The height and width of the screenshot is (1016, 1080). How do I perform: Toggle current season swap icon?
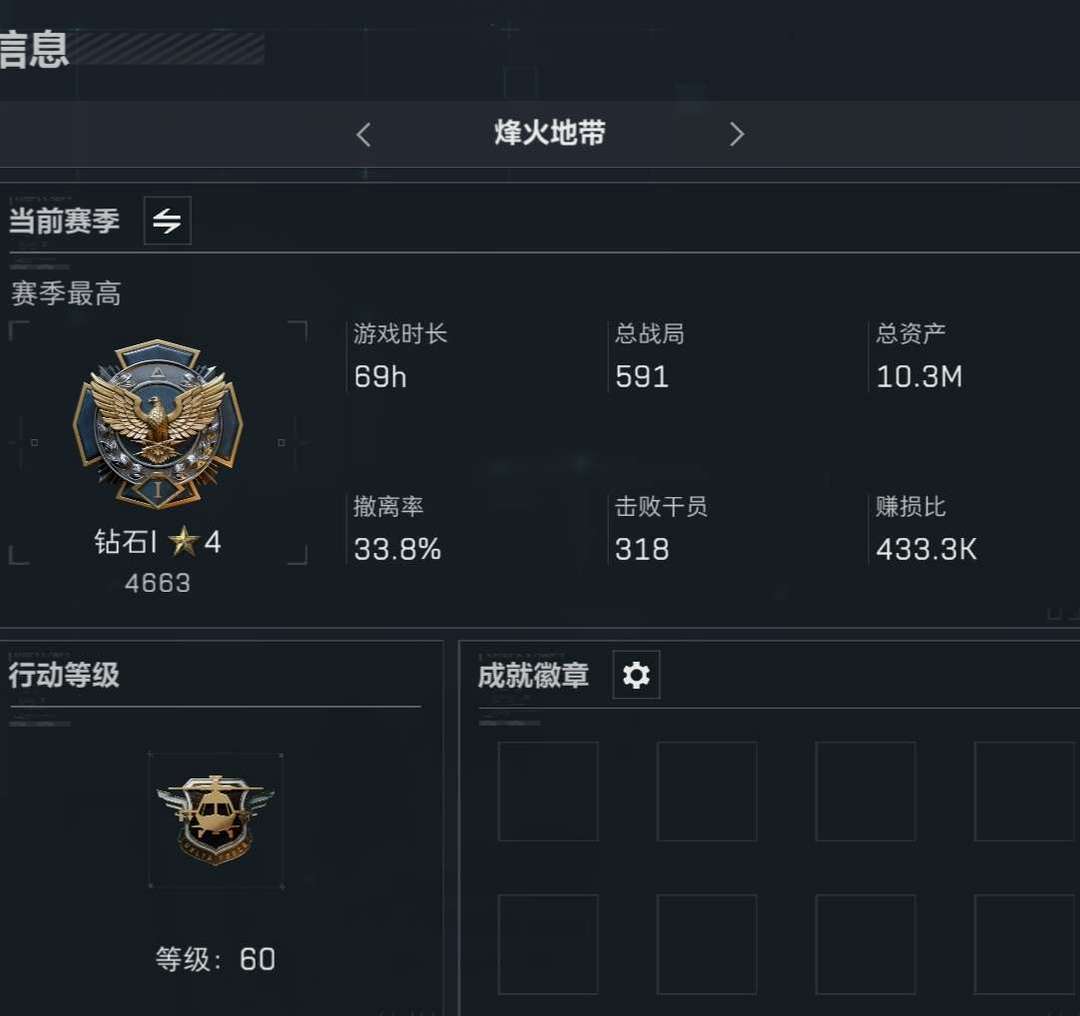pyautogui.click(x=167, y=220)
